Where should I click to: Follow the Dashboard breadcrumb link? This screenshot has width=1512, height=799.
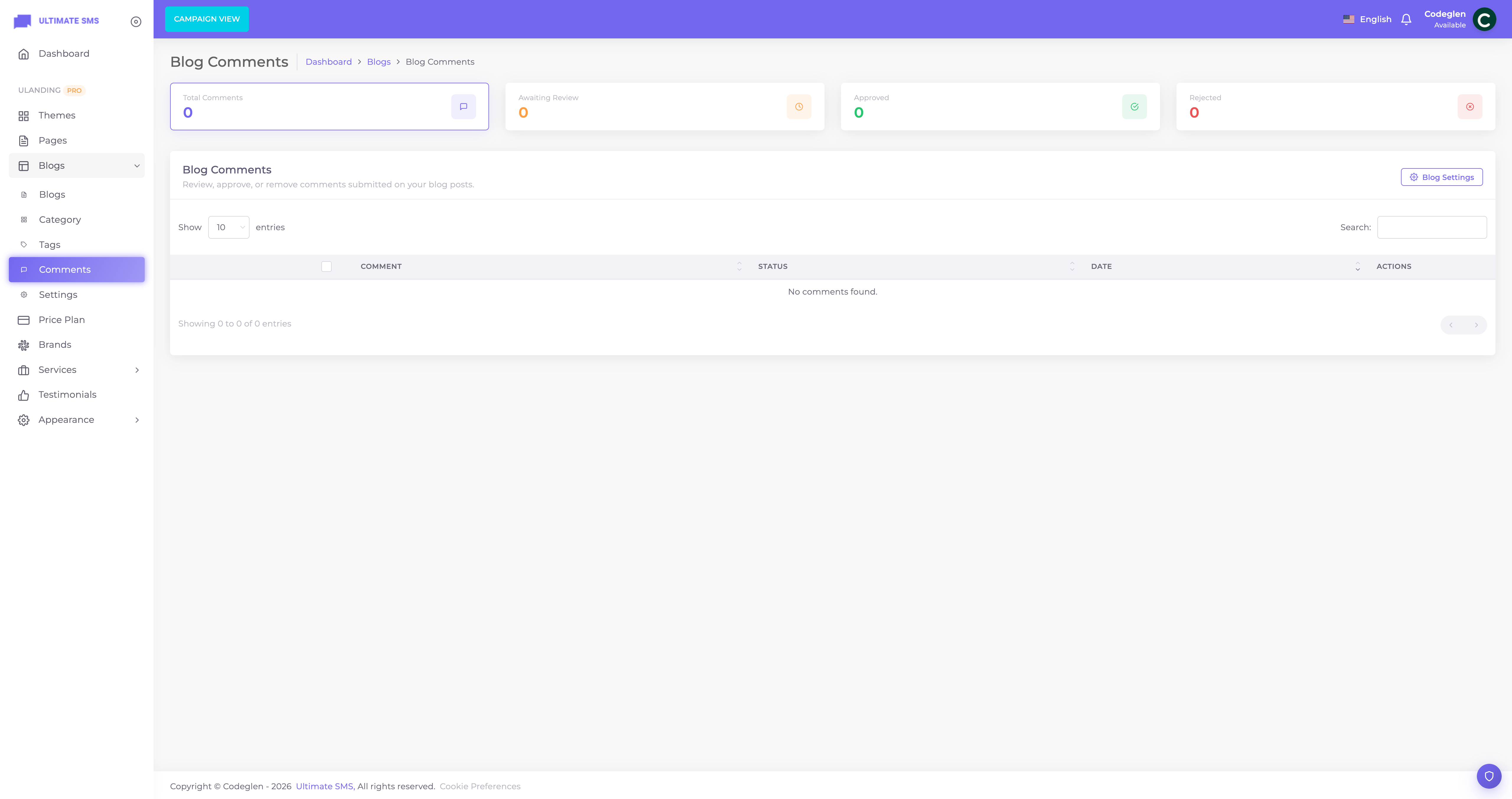click(x=329, y=62)
